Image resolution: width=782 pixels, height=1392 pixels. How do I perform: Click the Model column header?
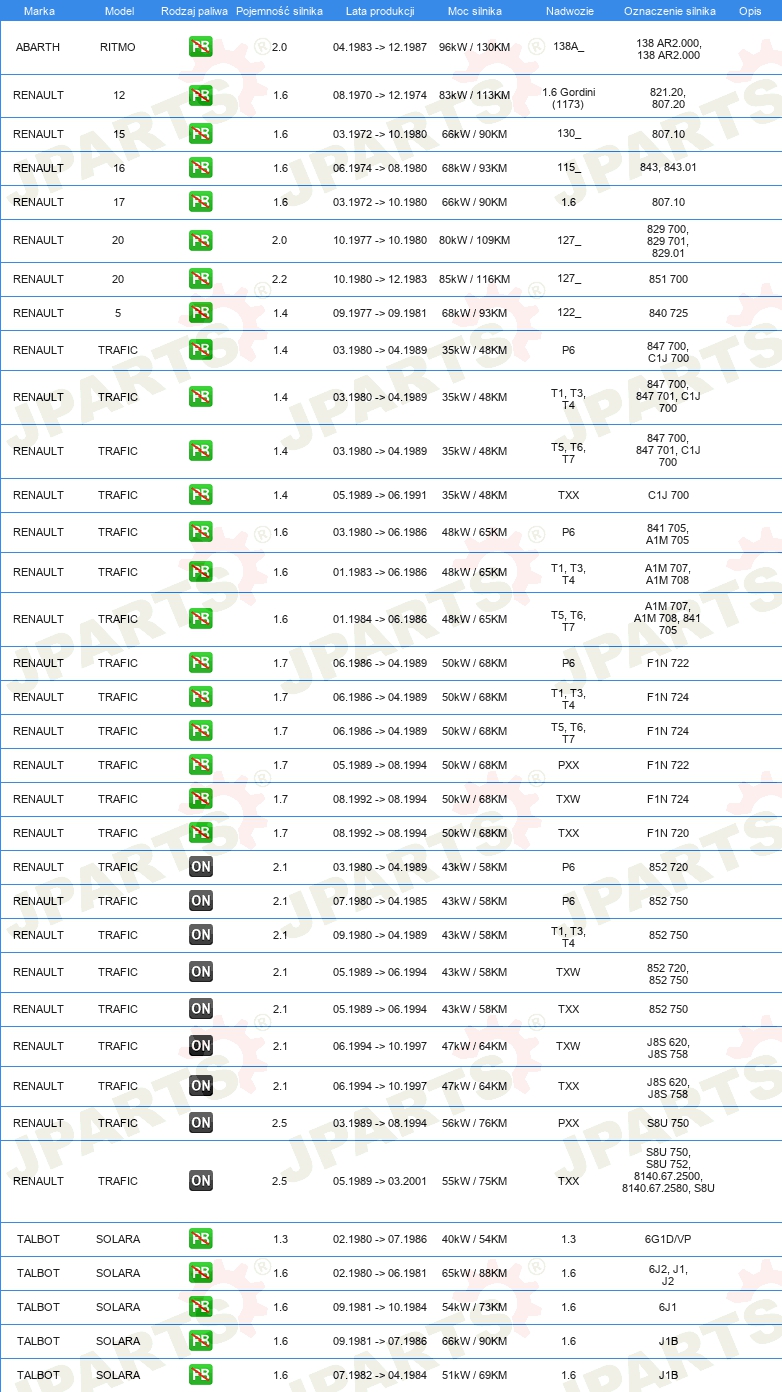[119, 10]
